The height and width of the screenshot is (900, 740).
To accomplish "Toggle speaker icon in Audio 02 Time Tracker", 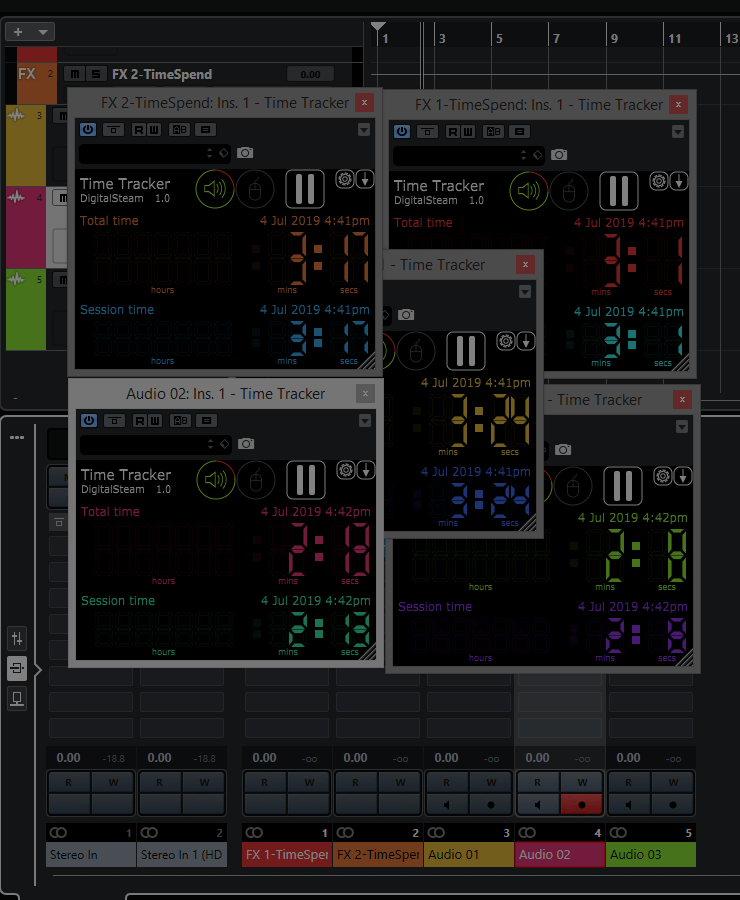I will [216, 480].
